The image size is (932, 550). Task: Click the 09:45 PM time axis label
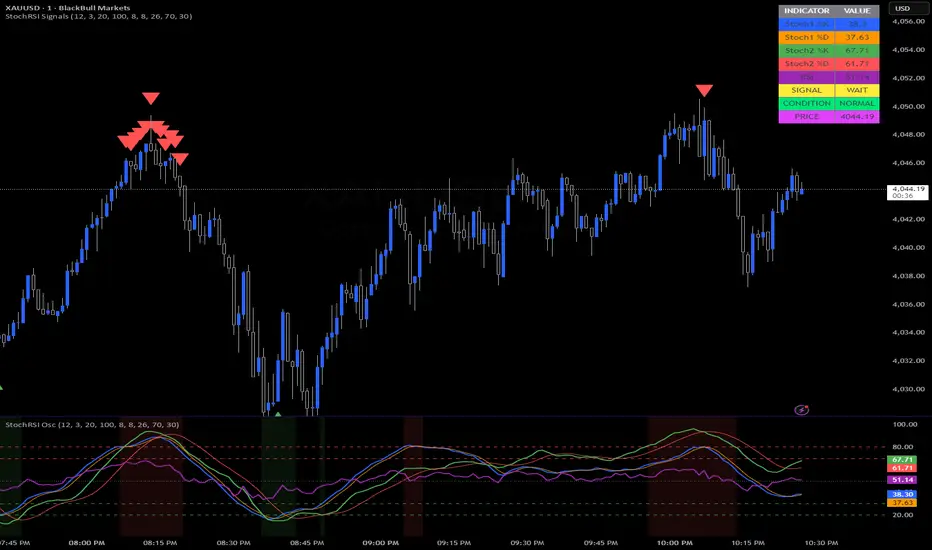pos(601,543)
